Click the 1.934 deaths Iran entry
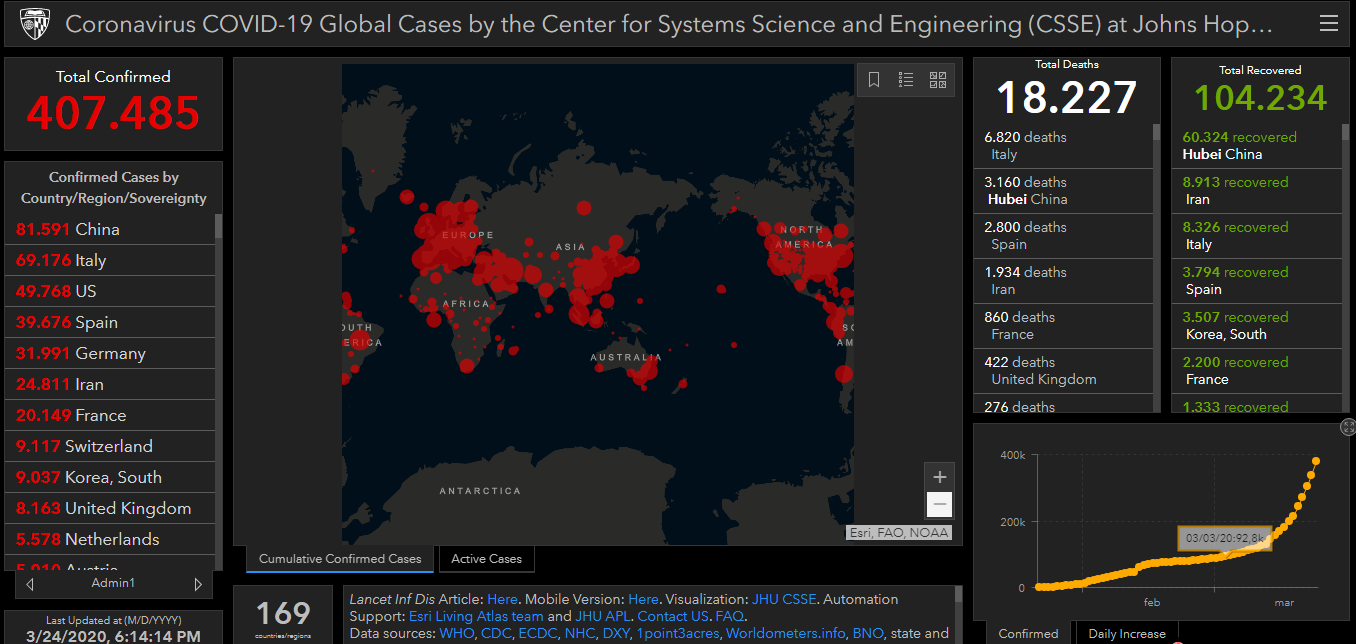The height and width of the screenshot is (644, 1356). tap(1063, 281)
